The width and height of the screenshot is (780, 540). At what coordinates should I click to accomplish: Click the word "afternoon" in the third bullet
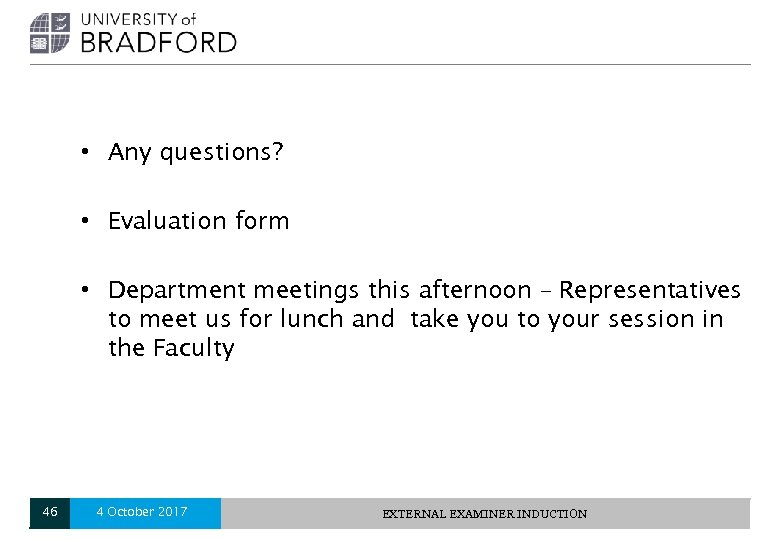pos(474,290)
